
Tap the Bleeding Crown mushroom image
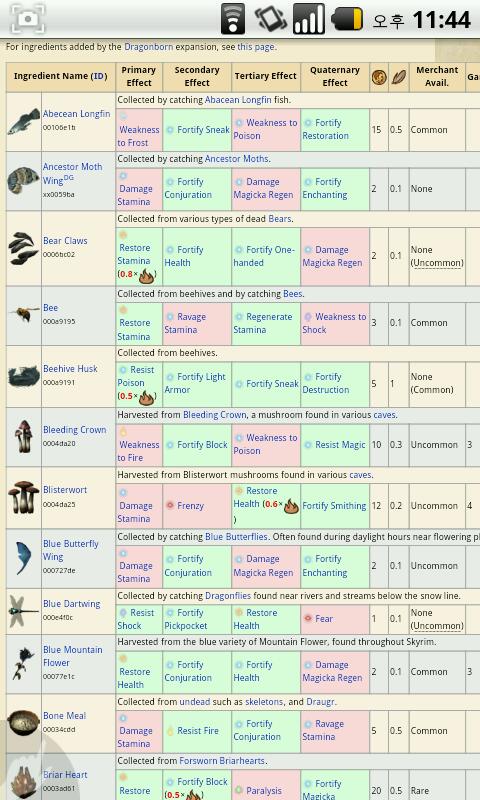click(x=23, y=436)
